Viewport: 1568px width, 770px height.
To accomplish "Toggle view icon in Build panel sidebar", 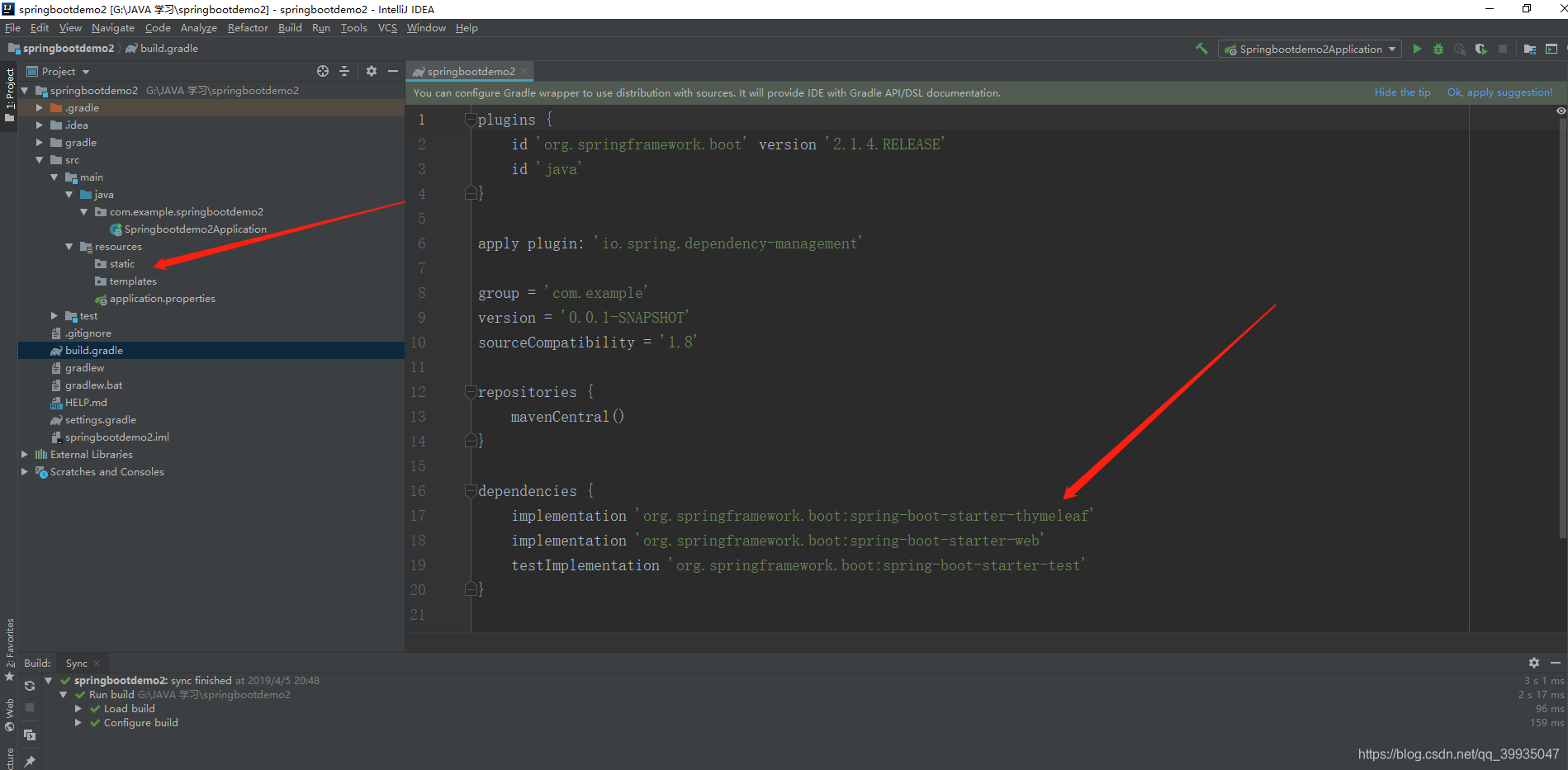I will [30, 735].
